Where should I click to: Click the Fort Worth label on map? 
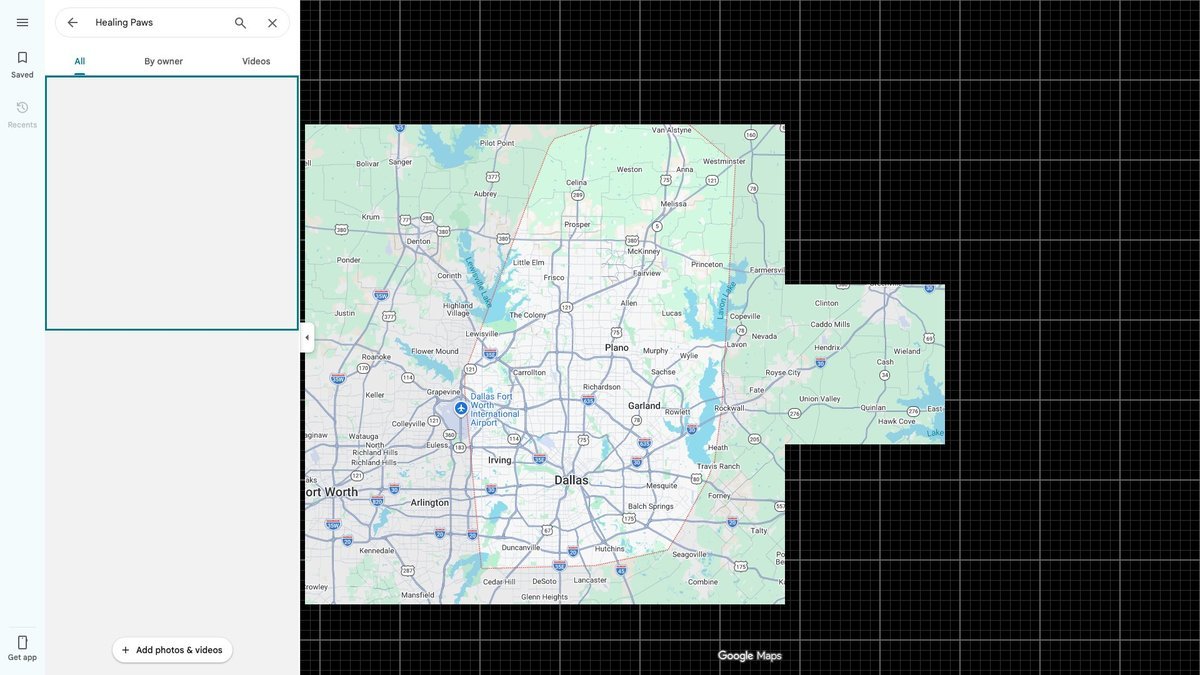click(x=331, y=492)
